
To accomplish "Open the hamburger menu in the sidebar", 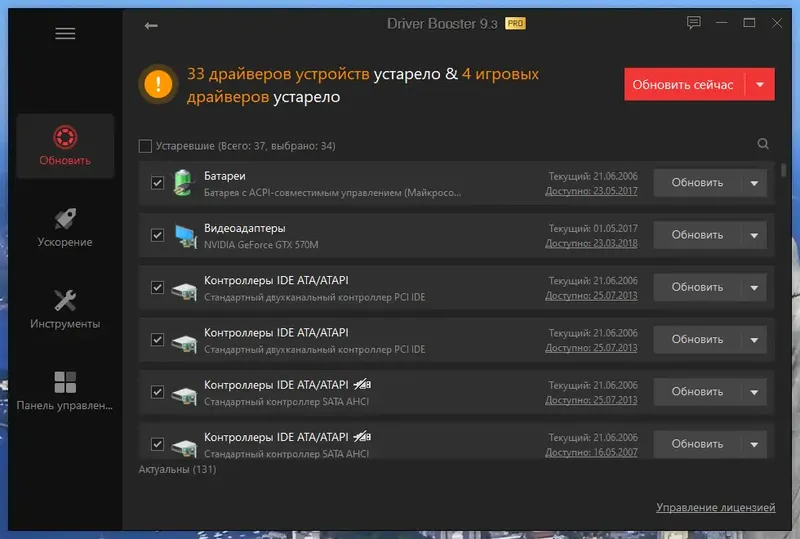I will (x=65, y=34).
